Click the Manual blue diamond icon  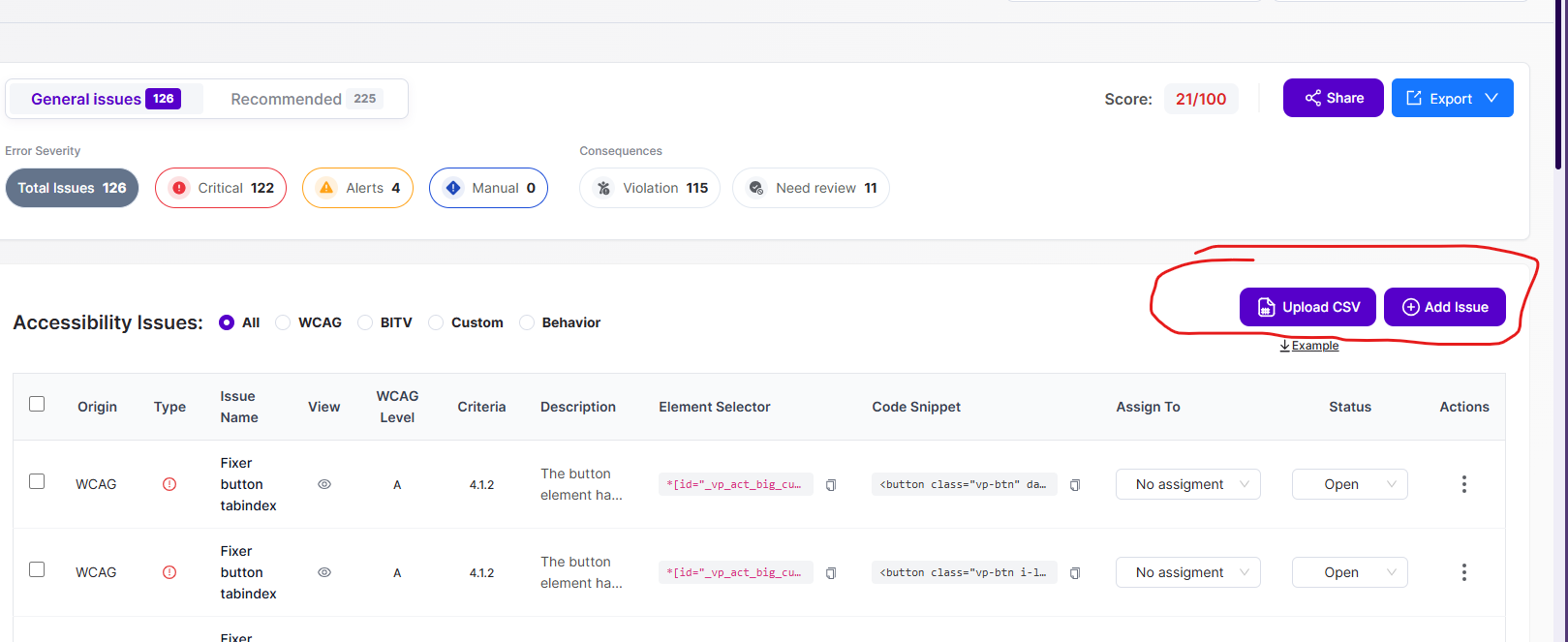click(453, 188)
